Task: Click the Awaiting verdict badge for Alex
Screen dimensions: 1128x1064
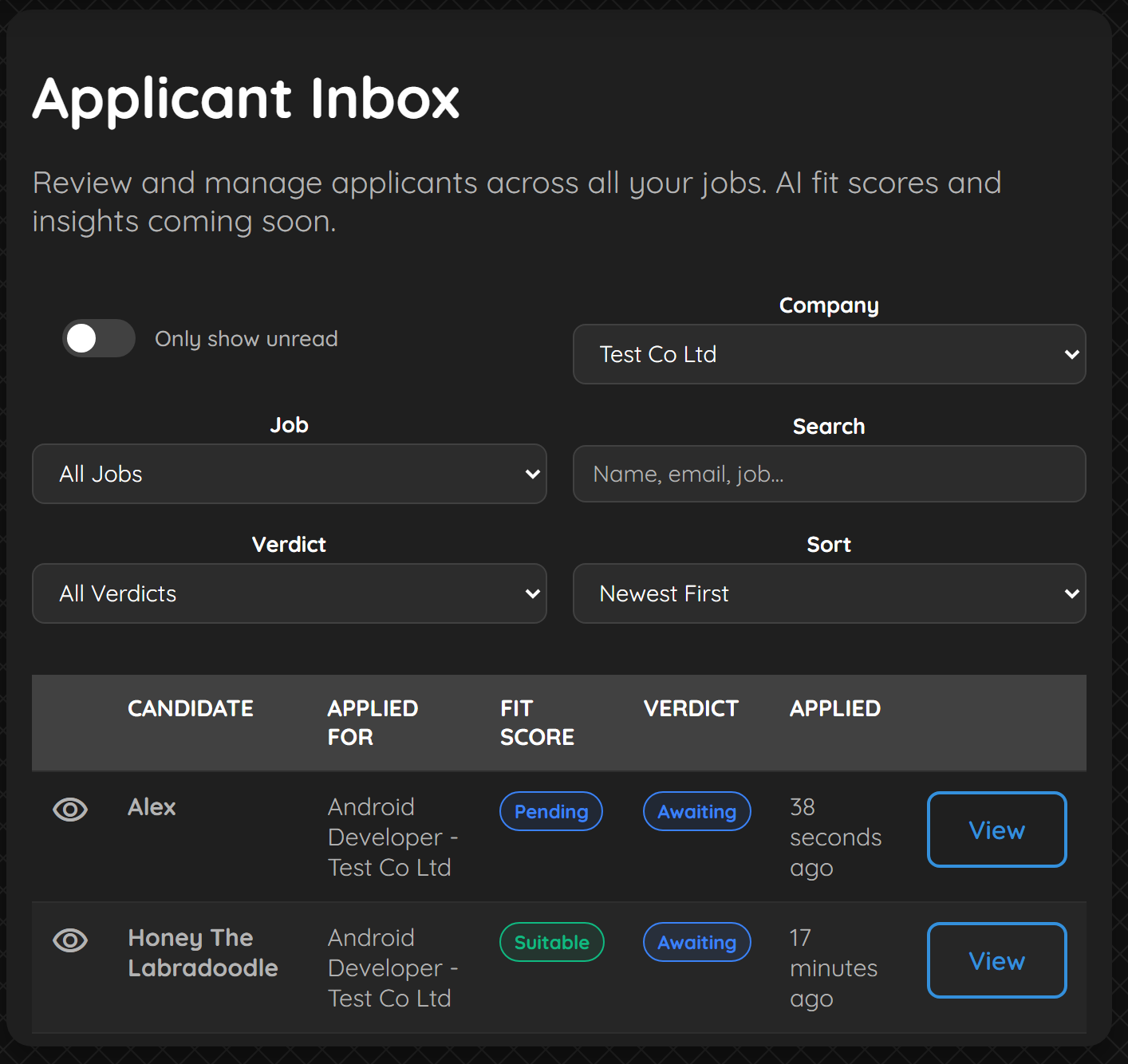Action: pos(696,811)
